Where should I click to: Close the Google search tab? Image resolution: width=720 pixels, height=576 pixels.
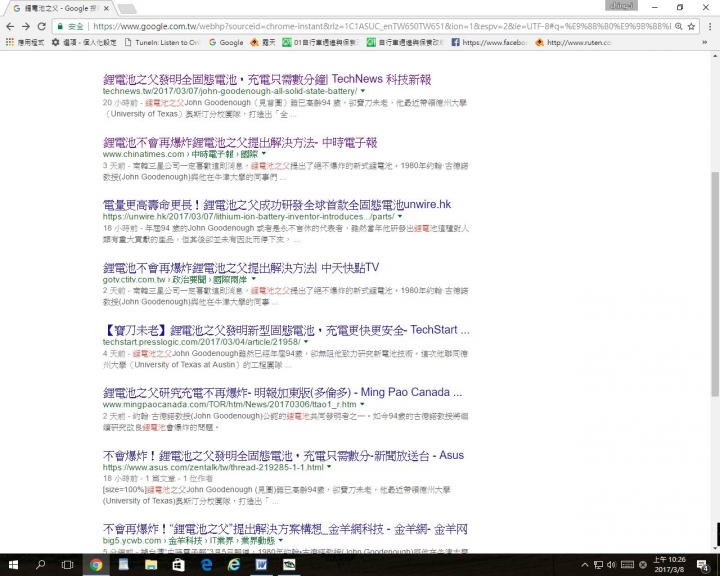tap(107, 8)
